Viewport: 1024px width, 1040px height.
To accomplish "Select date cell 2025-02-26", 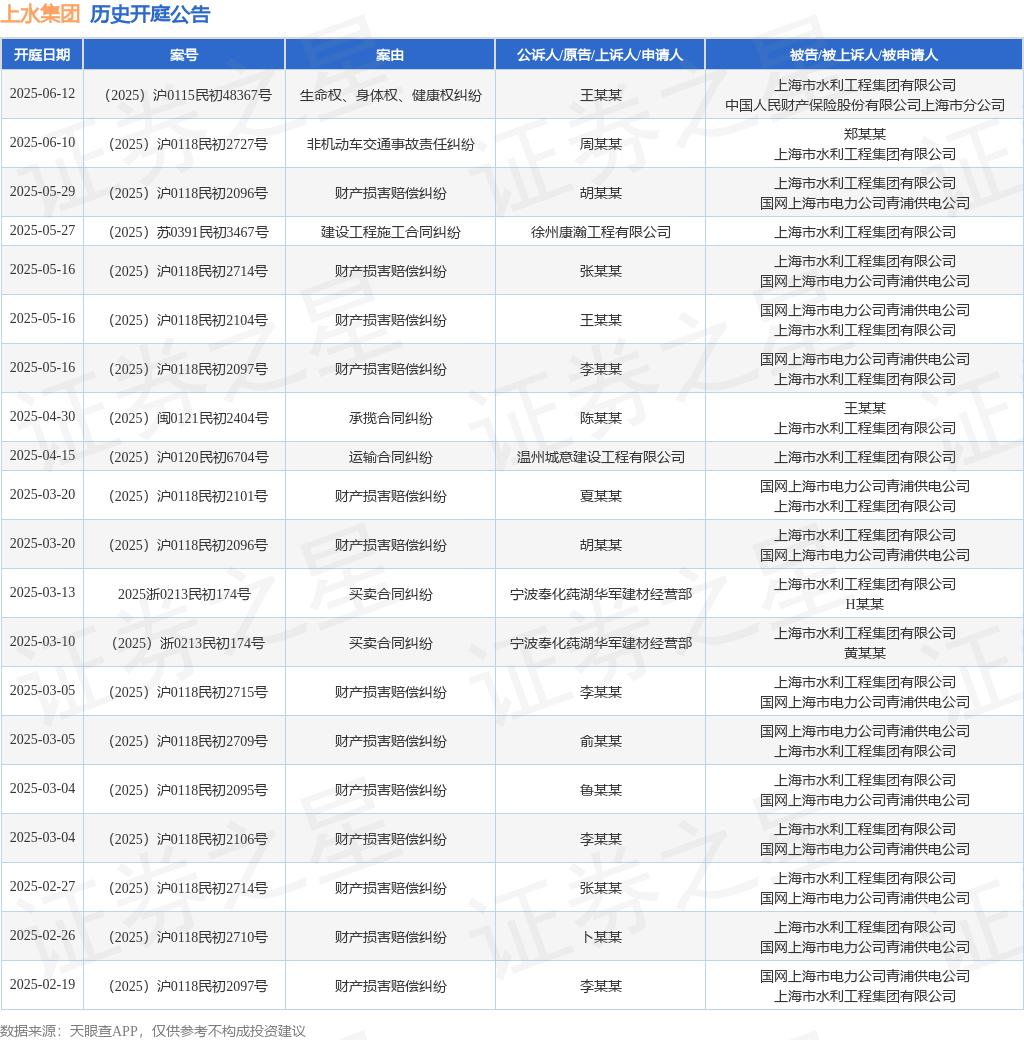I will click(42, 936).
